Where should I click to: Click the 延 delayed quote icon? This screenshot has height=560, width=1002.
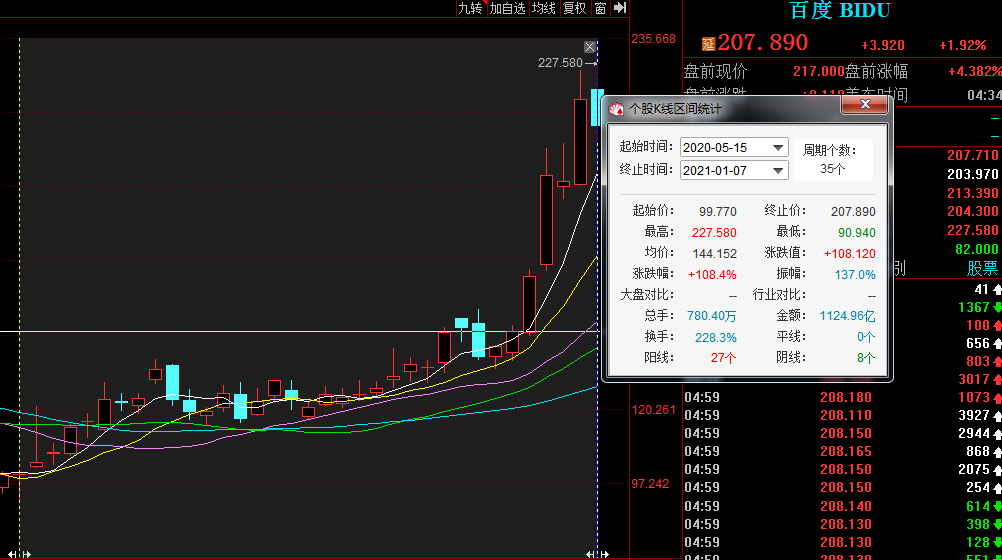tap(708, 43)
